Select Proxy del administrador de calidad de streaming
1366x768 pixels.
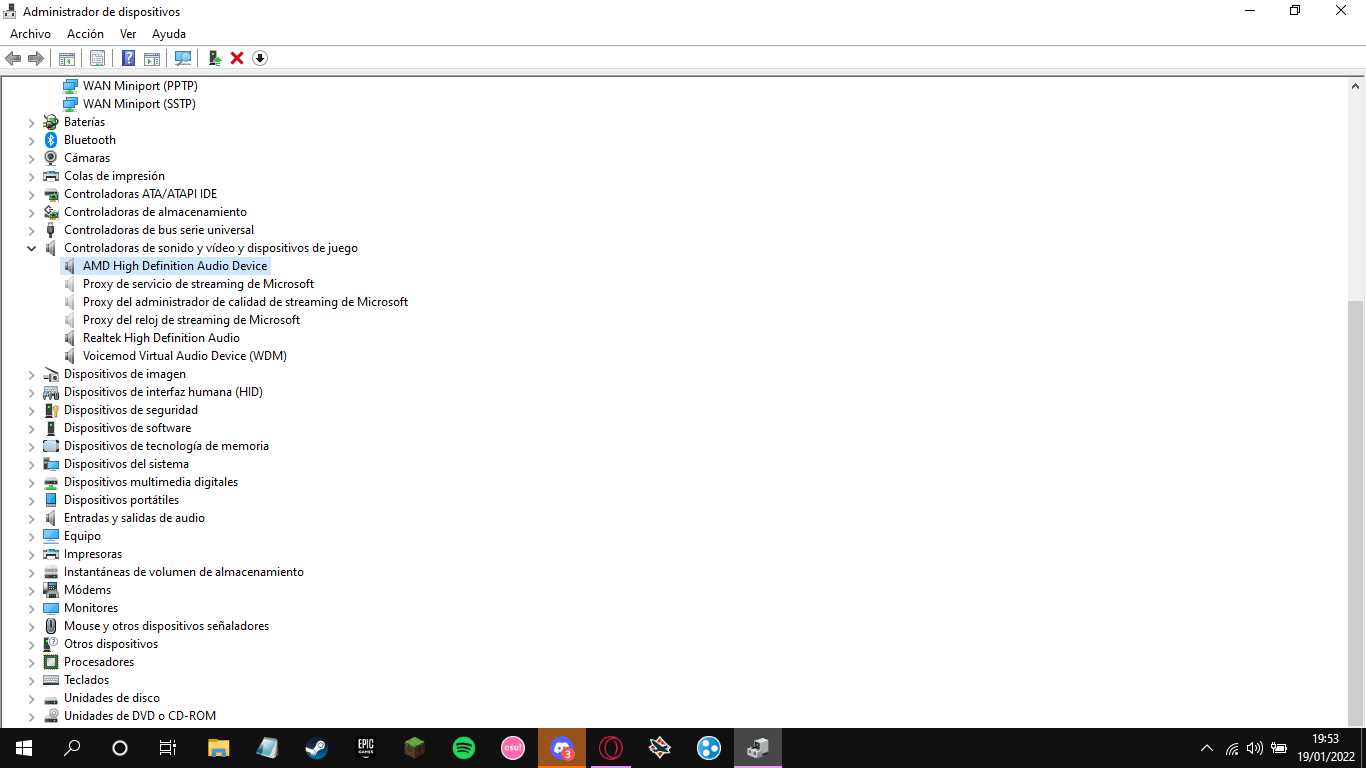click(x=245, y=302)
